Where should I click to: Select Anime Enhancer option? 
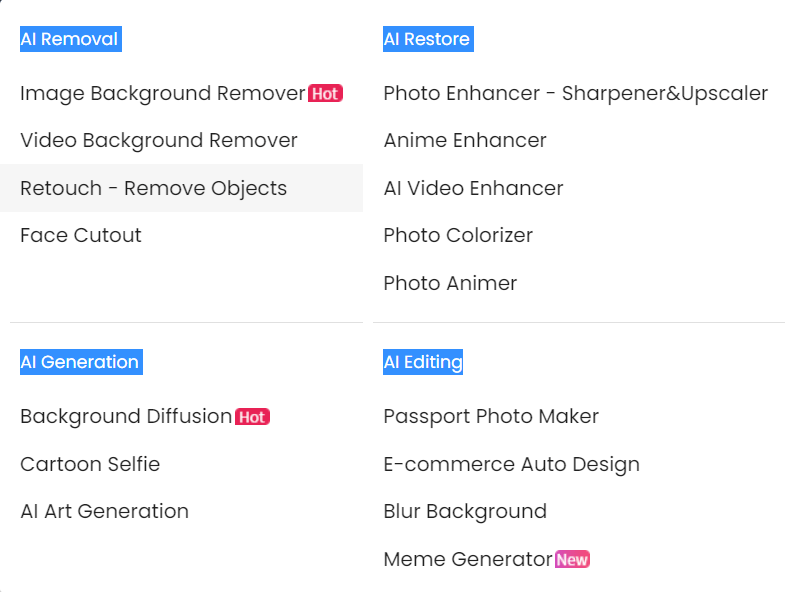point(465,140)
